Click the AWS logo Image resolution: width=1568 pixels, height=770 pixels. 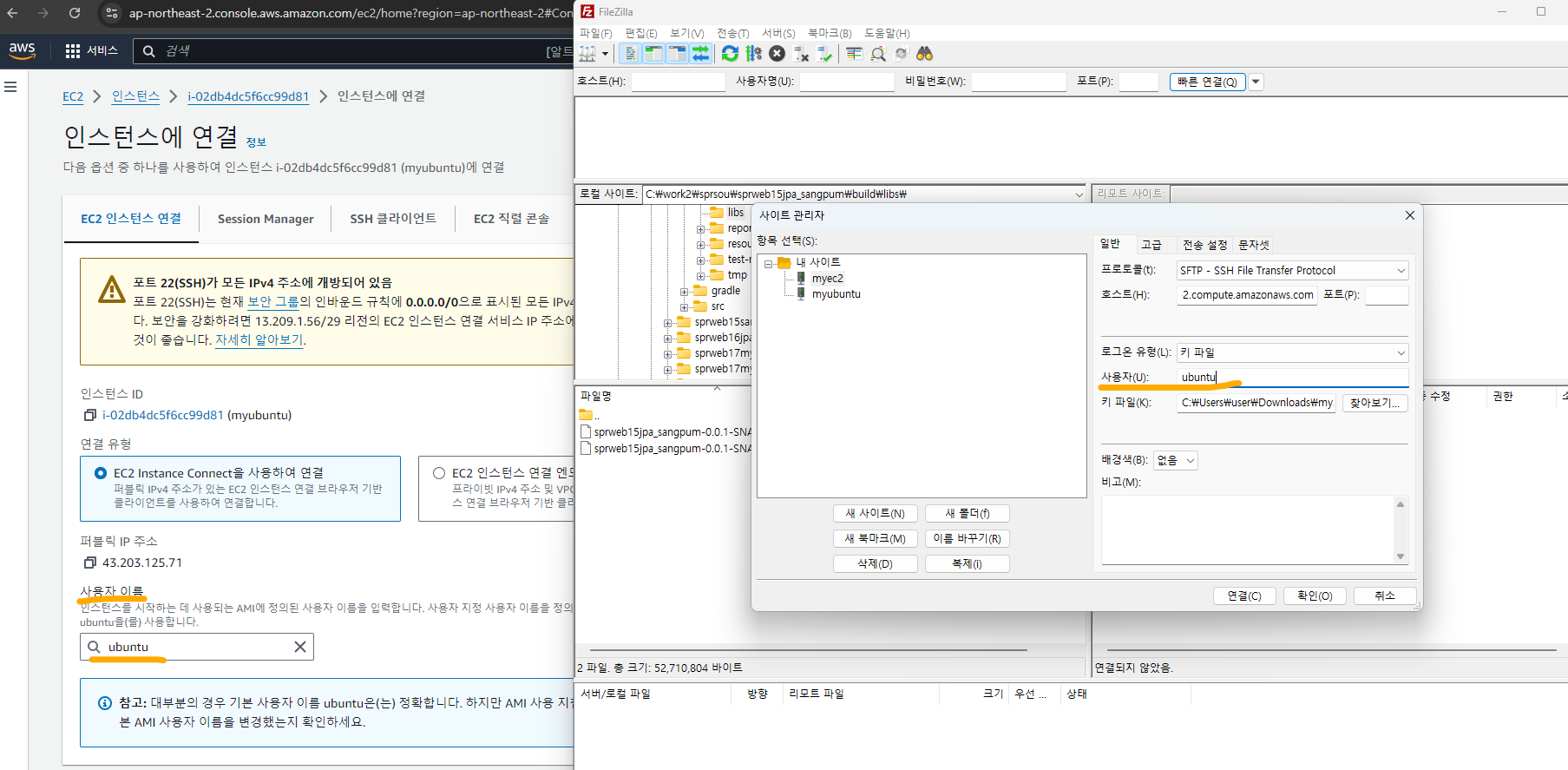(x=23, y=51)
